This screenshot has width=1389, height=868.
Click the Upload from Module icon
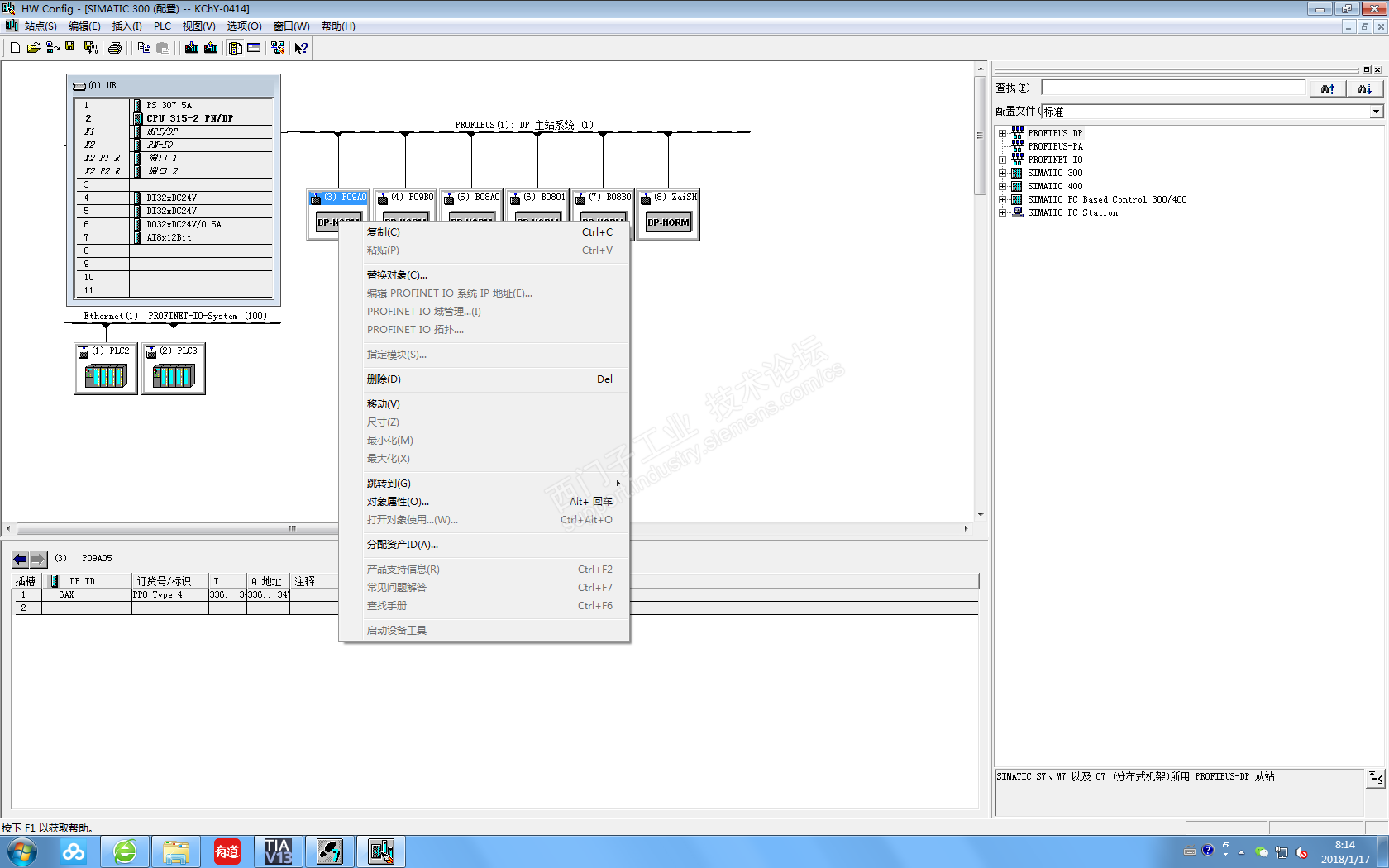(x=211, y=48)
